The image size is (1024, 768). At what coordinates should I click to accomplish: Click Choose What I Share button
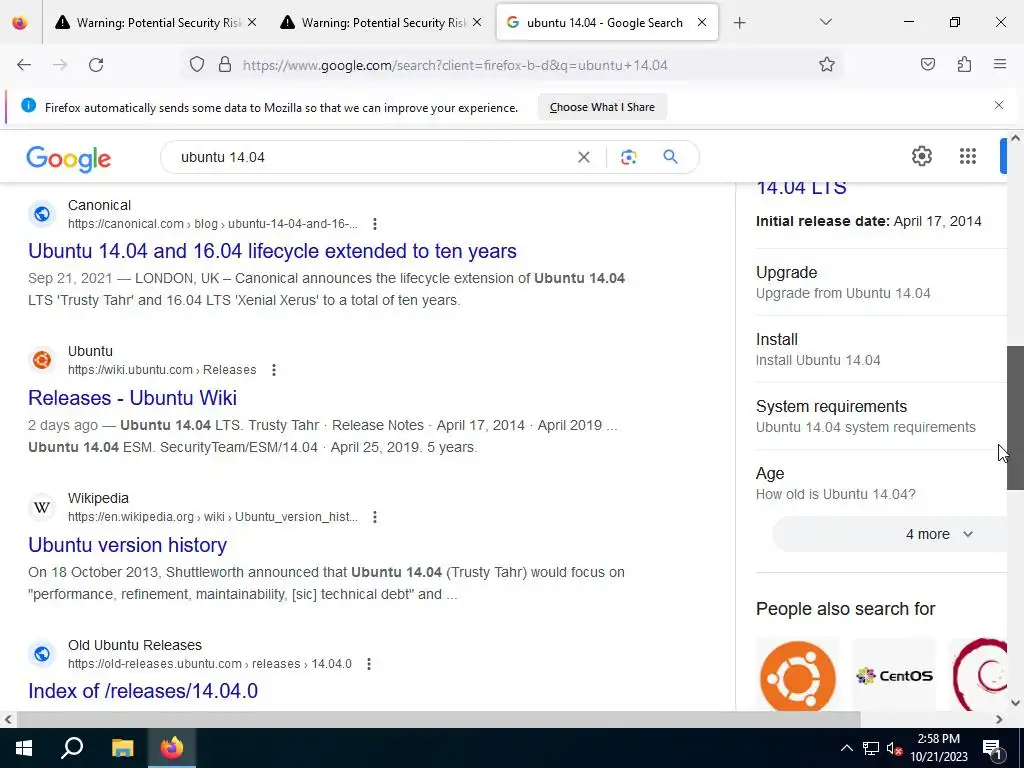[x=602, y=107]
